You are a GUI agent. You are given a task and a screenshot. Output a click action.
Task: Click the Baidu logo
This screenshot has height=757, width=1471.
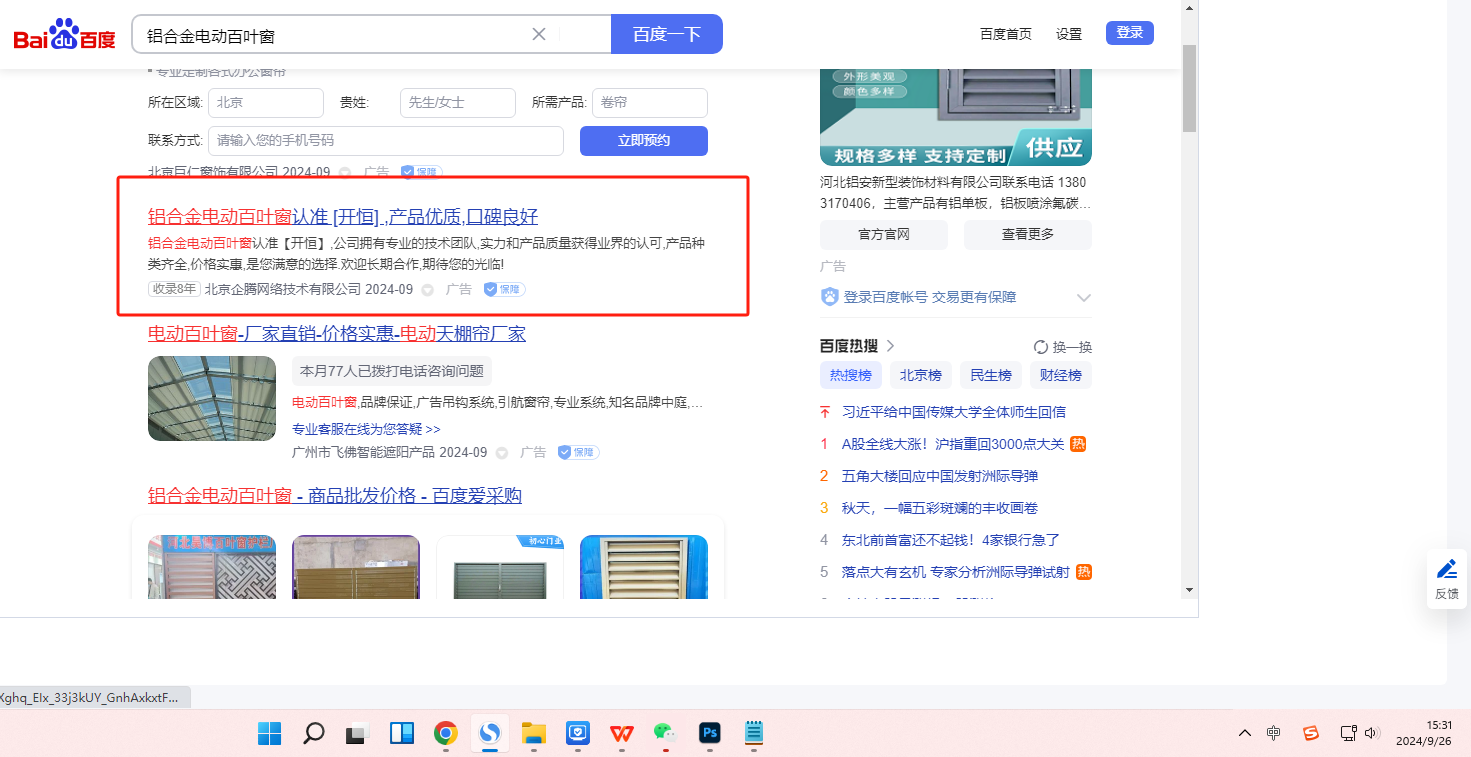[64, 35]
